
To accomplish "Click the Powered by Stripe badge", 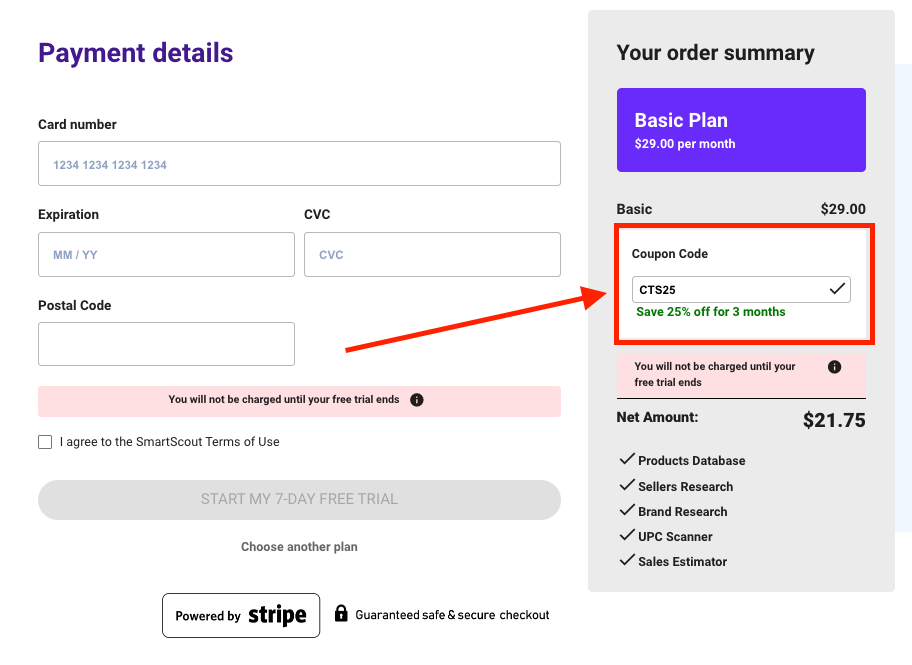I will coord(241,615).
